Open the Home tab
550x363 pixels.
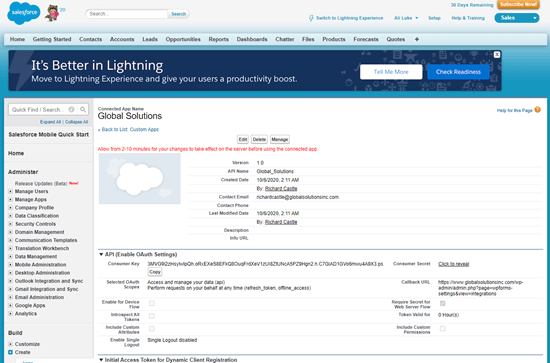pos(17,39)
